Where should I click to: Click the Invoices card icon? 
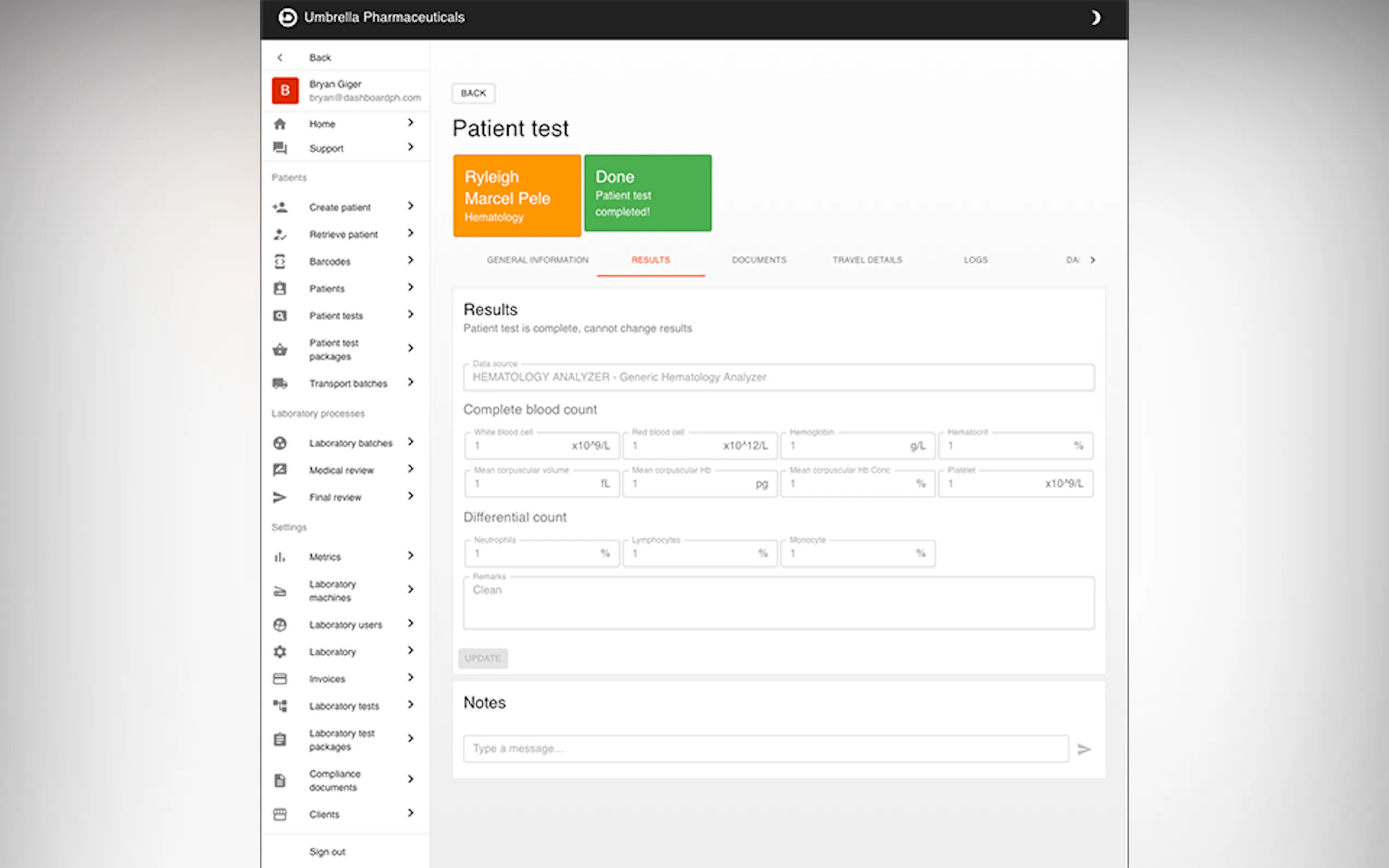click(279, 678)
